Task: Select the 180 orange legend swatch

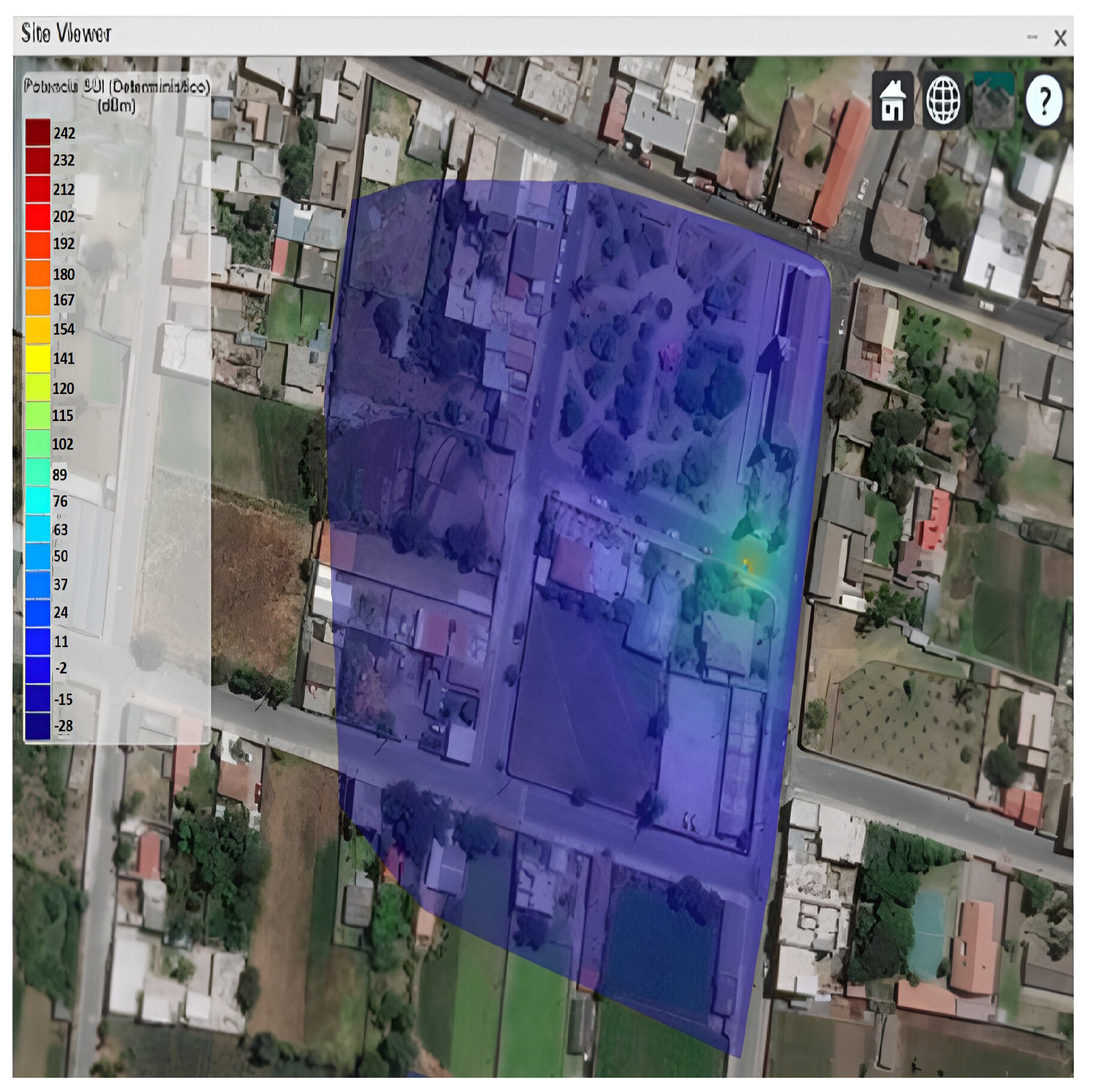Action: click(37, 274)
